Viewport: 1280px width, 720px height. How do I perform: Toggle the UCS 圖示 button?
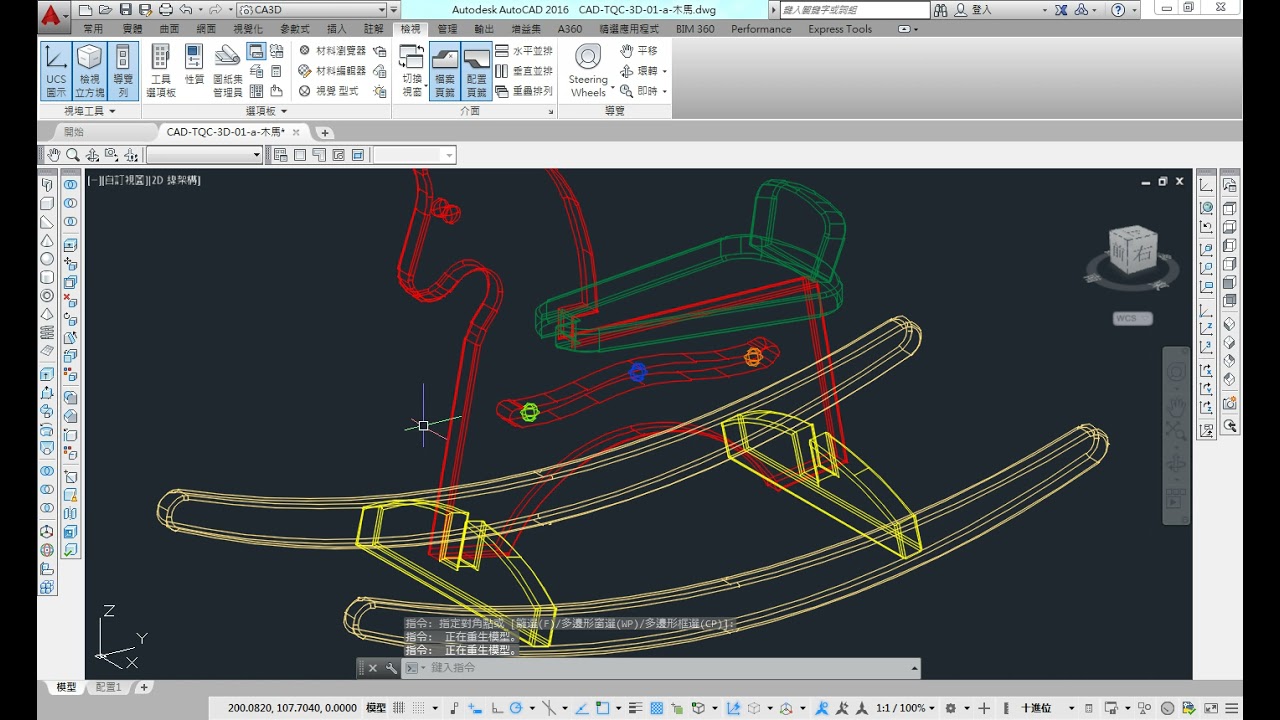pos(56,71)
